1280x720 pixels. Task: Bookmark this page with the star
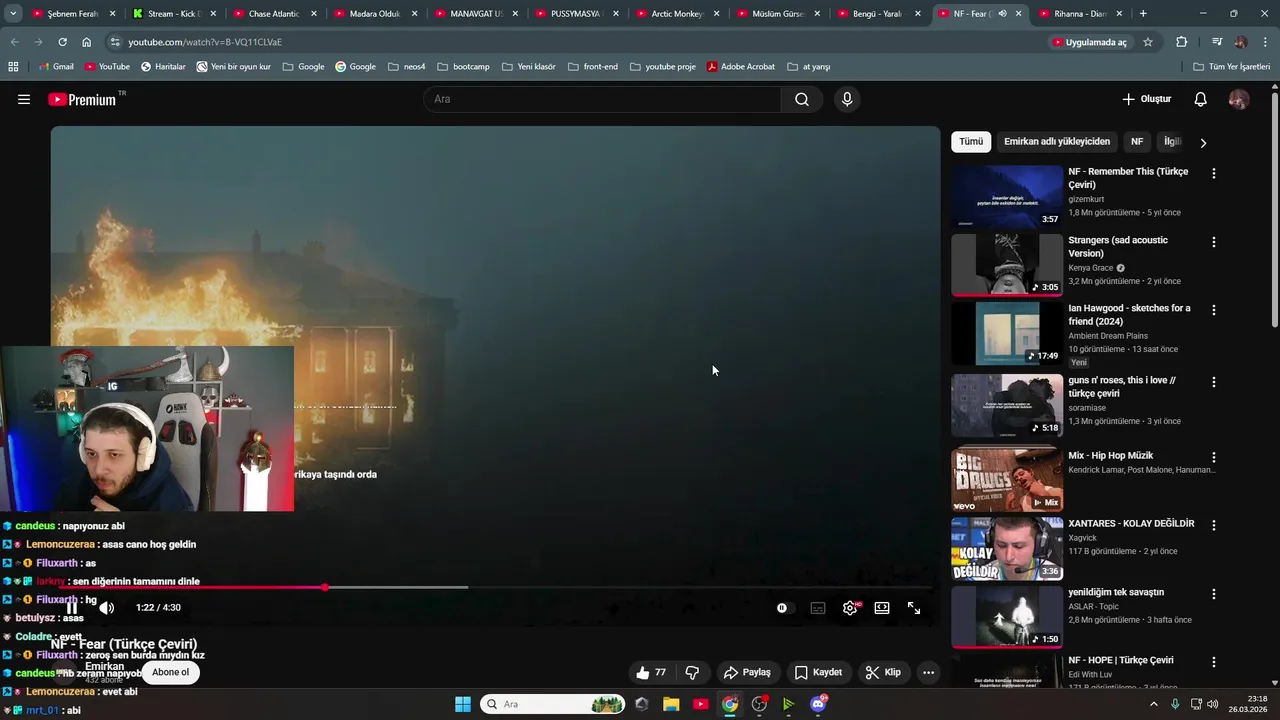point(1148,42)
